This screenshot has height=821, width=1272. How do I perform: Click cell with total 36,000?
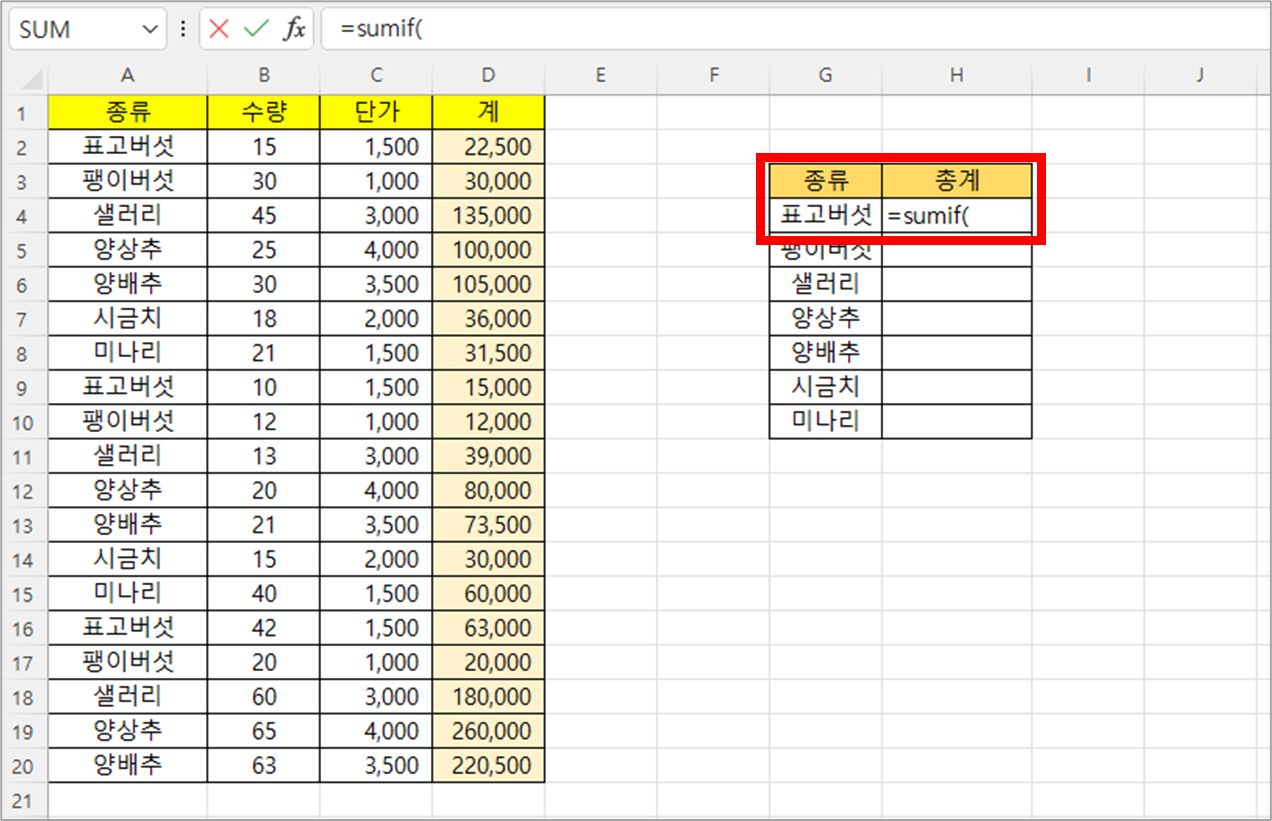(488, 319)
